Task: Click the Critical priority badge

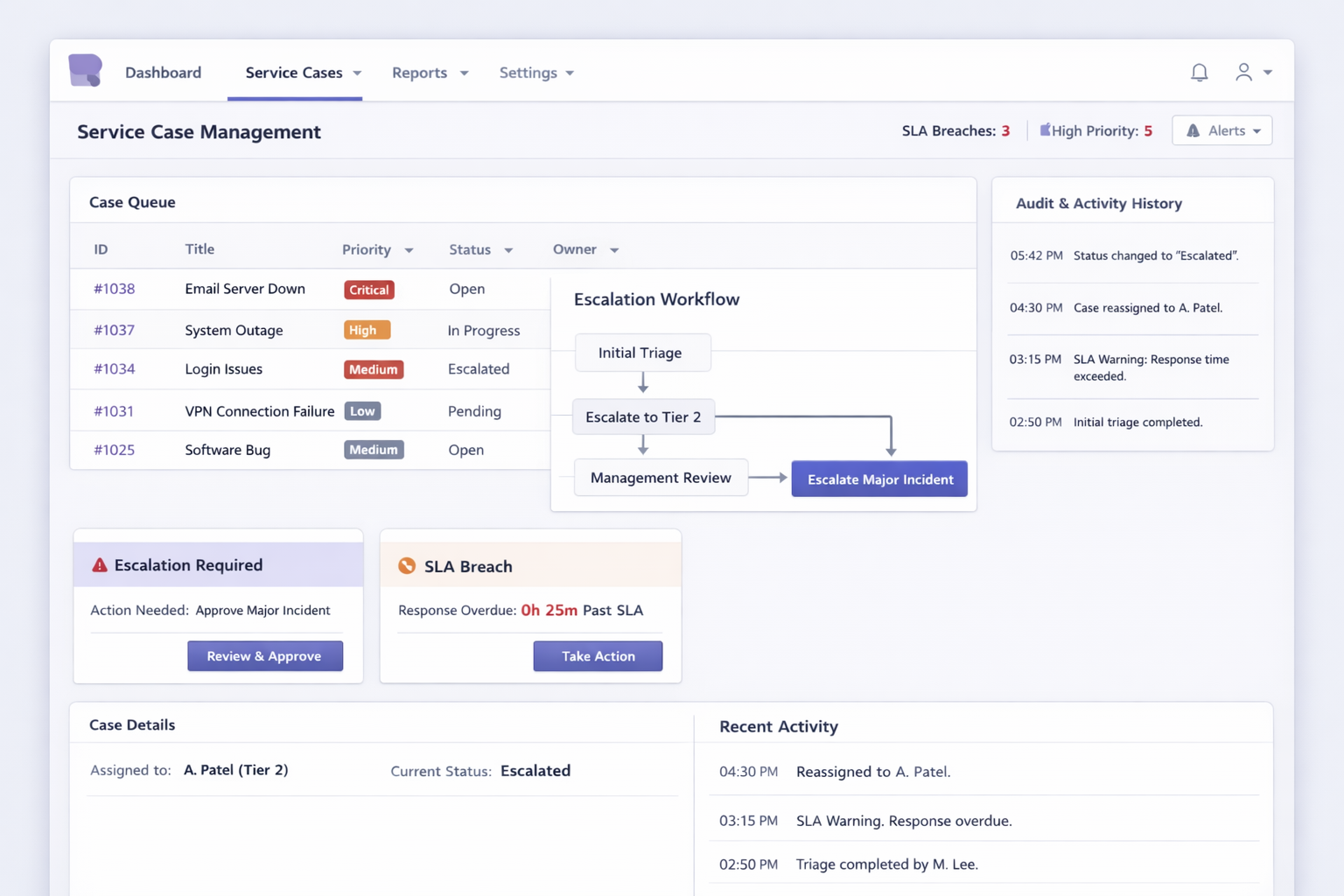Action: click(368, 290)
